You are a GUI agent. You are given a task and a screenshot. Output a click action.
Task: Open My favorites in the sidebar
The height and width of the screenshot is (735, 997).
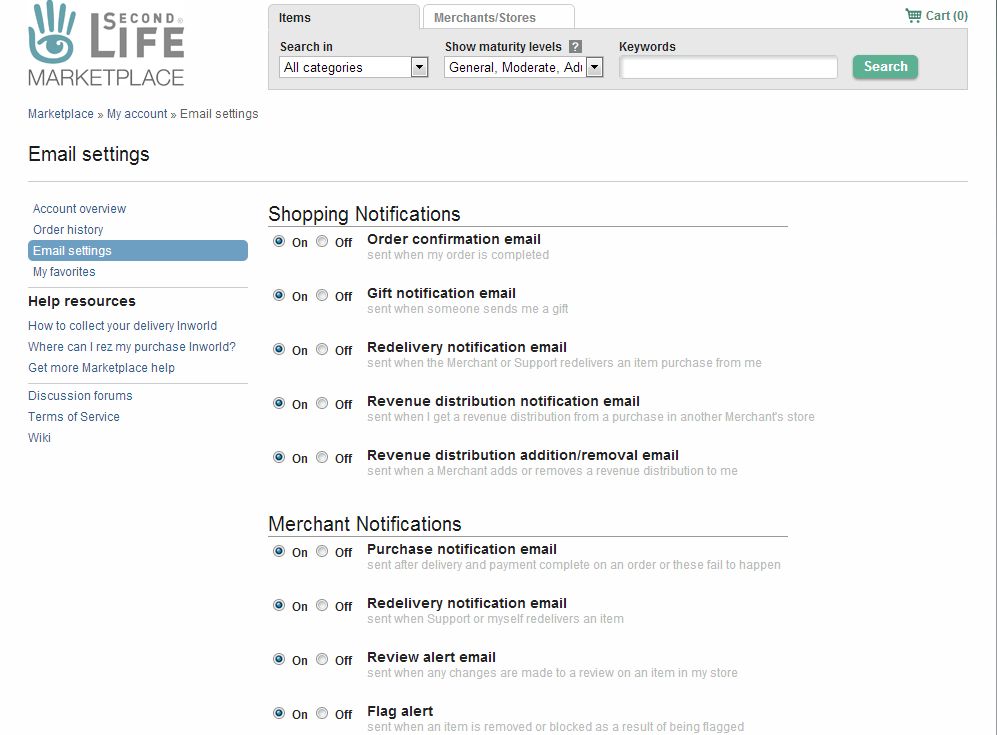click(x=64, y=272)
